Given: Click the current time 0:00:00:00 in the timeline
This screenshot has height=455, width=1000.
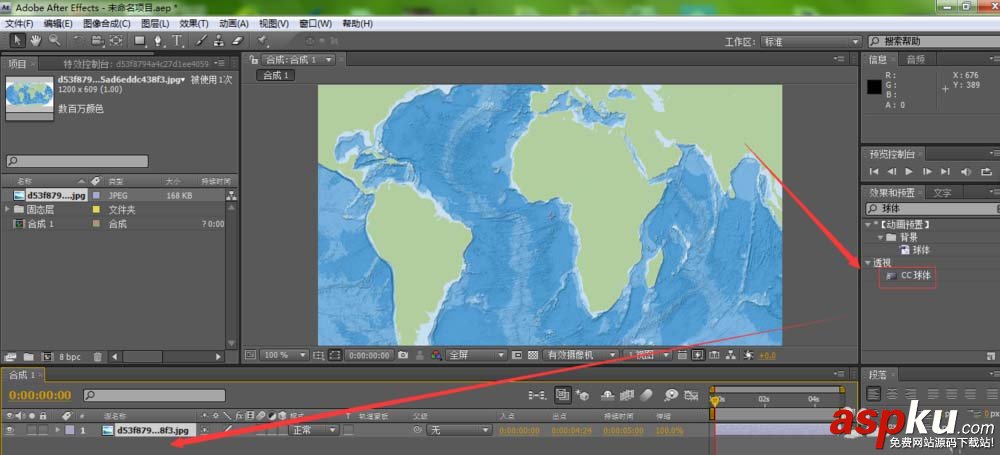Looking at the screenshot, I should pos(40,396).
